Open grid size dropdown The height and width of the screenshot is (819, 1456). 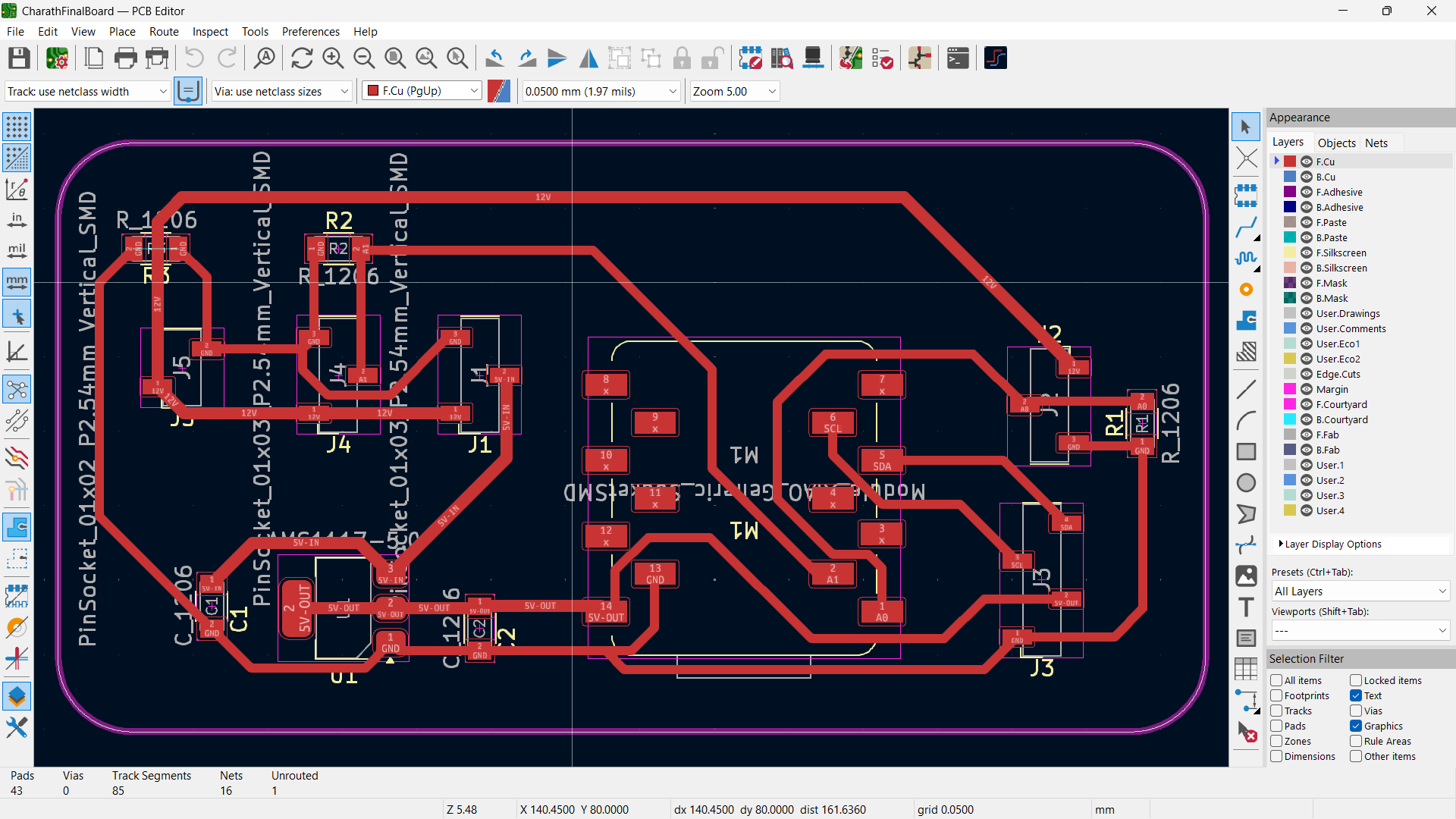coord(601,91)
